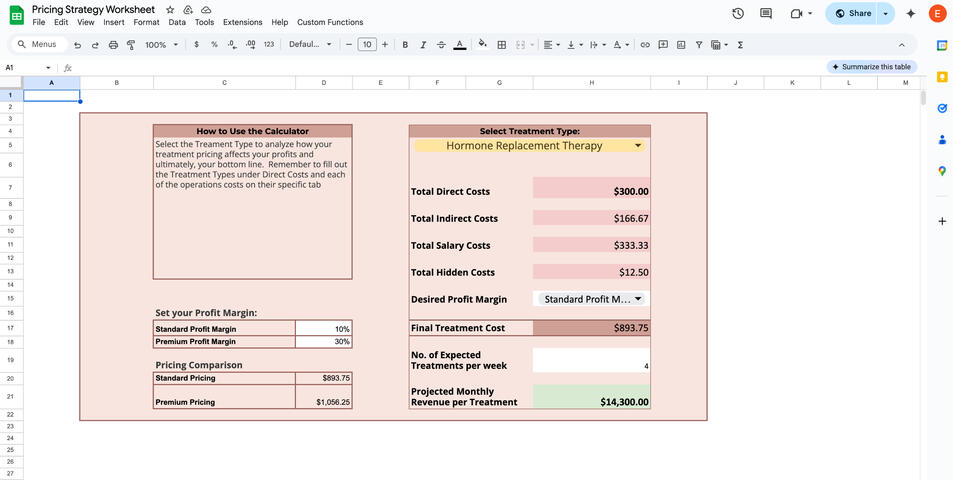Image resolution: width=953 pixels, height=480 pixels.
Task: Toggle italic formatting
Action: pos(423,45)
